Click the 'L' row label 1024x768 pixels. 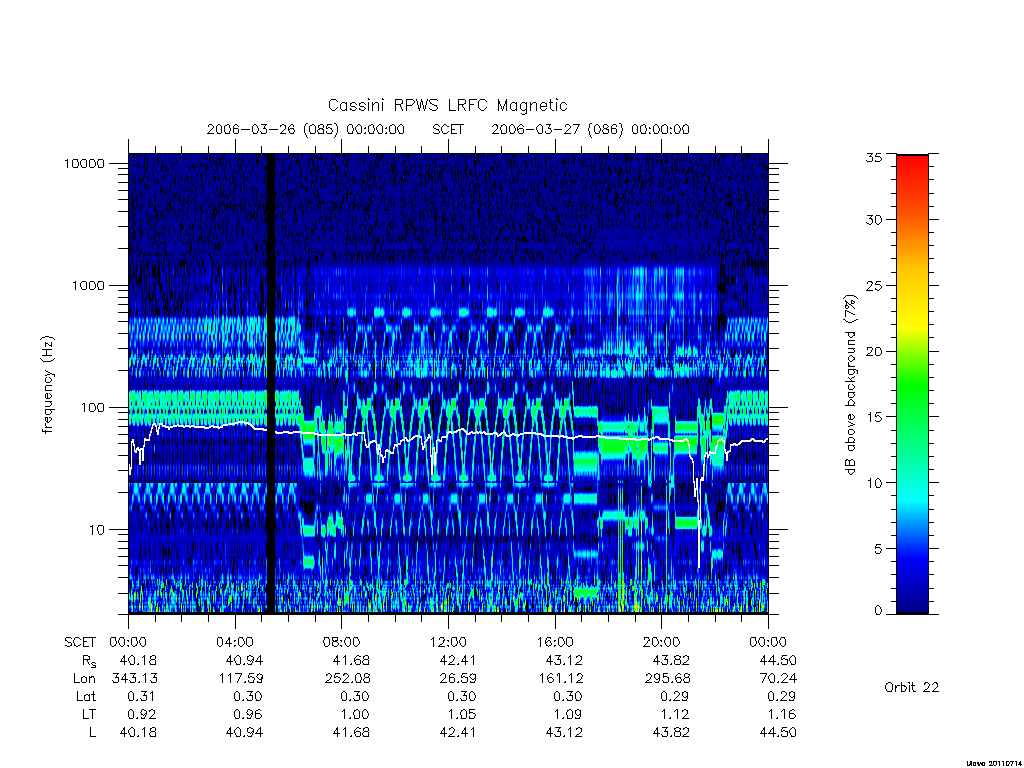93,733
